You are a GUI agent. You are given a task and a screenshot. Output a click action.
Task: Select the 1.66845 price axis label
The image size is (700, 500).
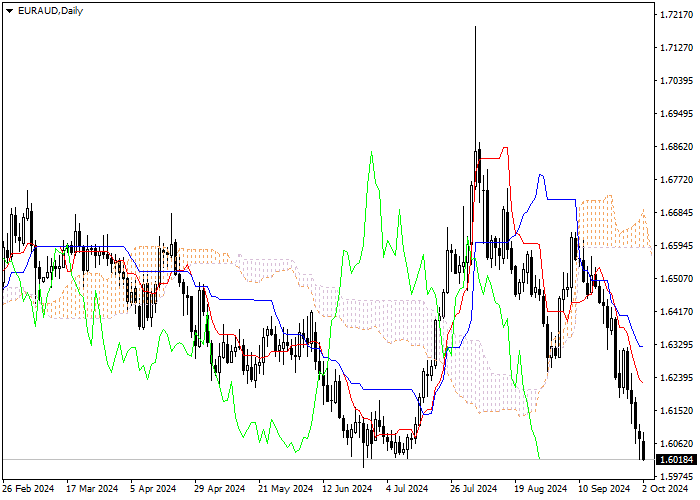click(676, 213)
